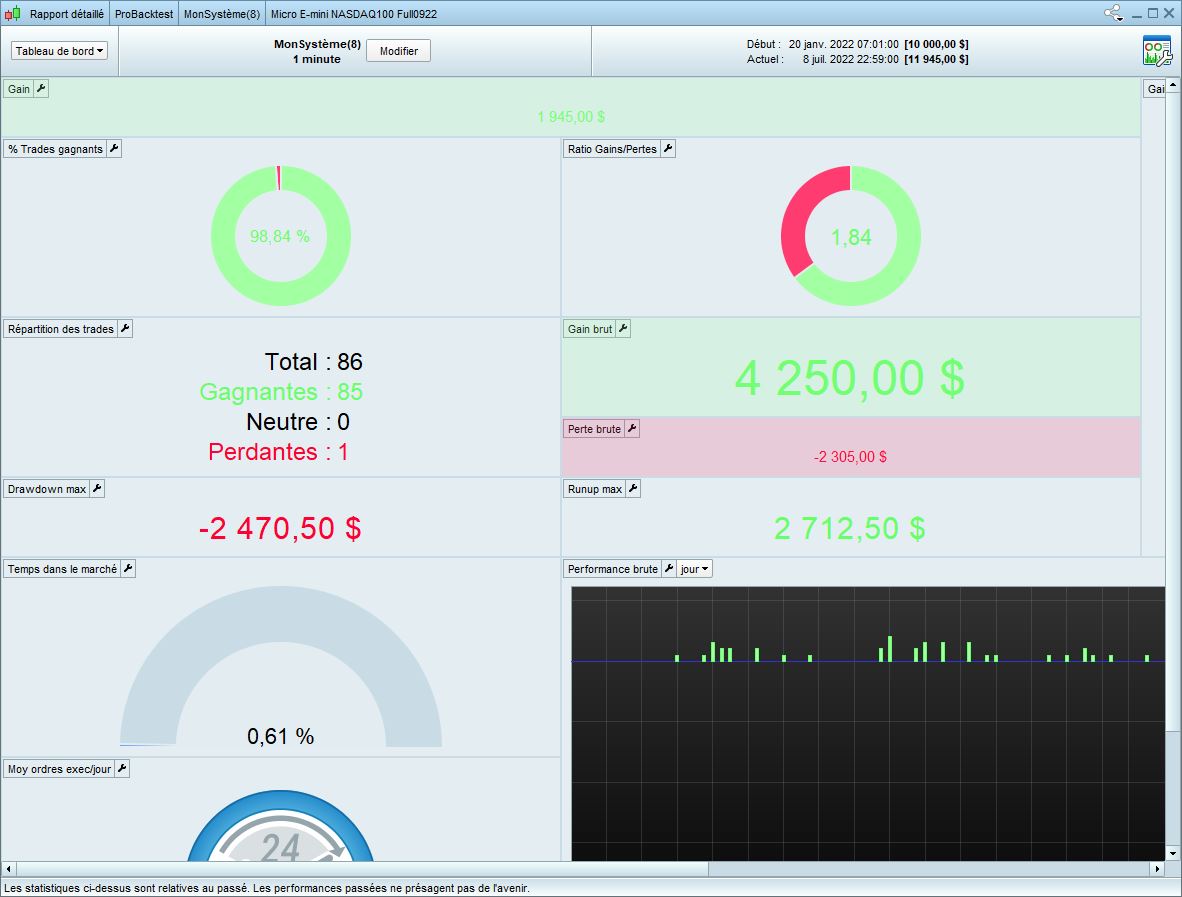
Task: Expand the jour period dropdown
Action: pyautogui.click(x=694, y=569)
